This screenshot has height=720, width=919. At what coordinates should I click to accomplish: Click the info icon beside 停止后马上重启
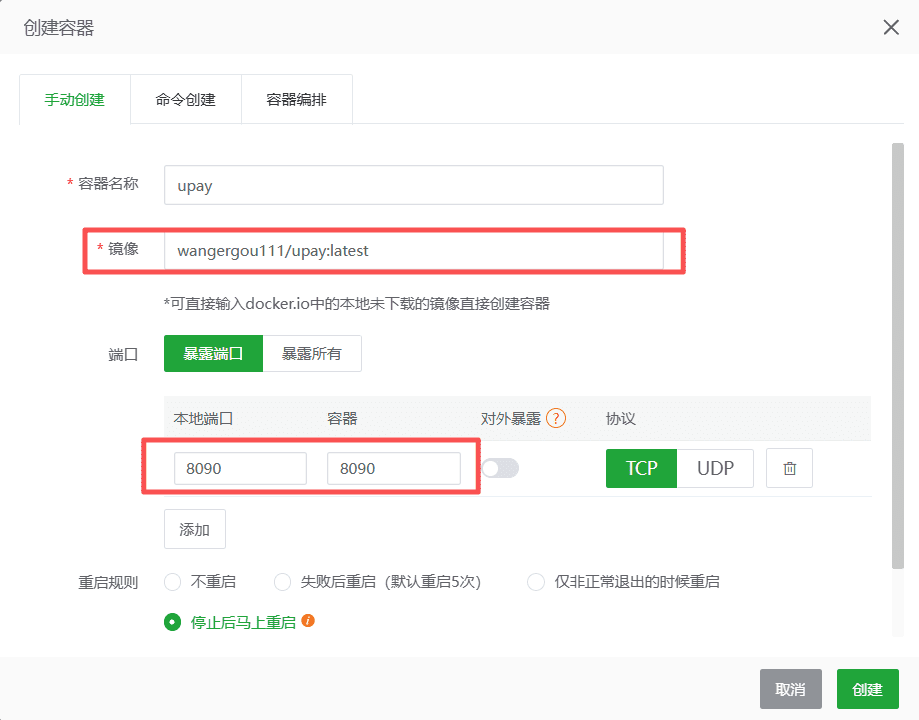(308, 620)
